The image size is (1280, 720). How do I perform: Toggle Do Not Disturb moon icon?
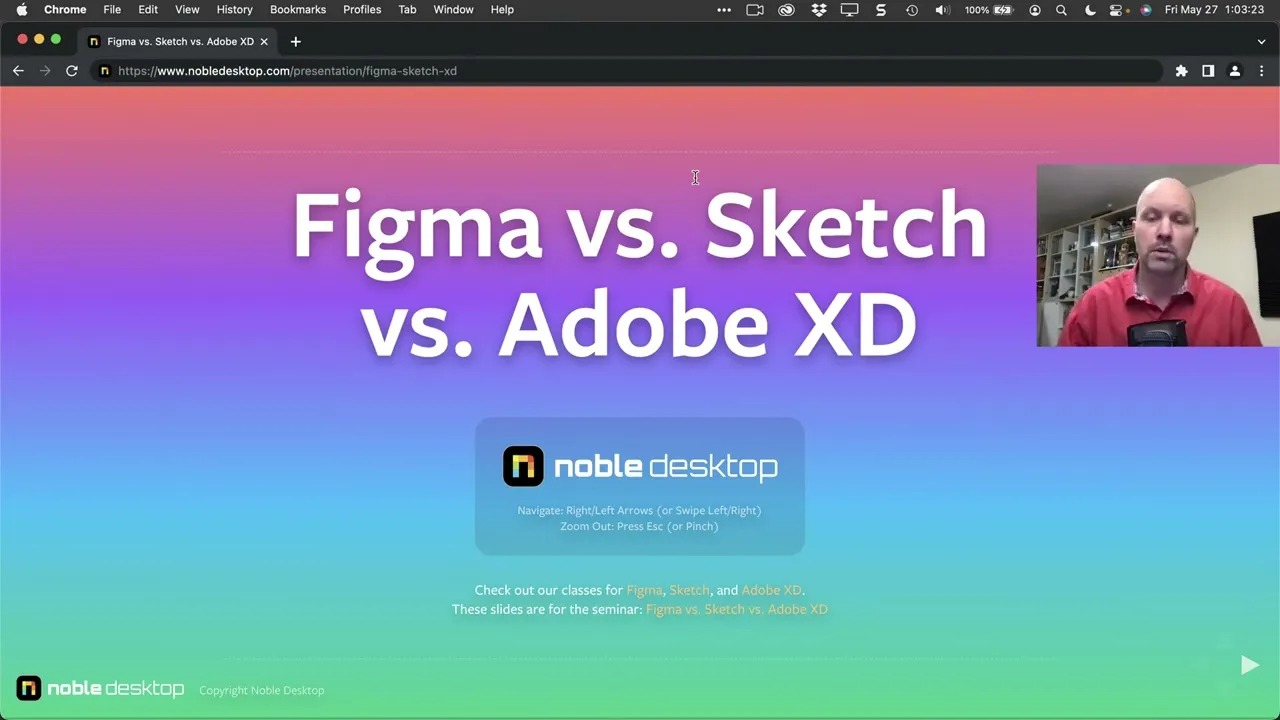1090,10
